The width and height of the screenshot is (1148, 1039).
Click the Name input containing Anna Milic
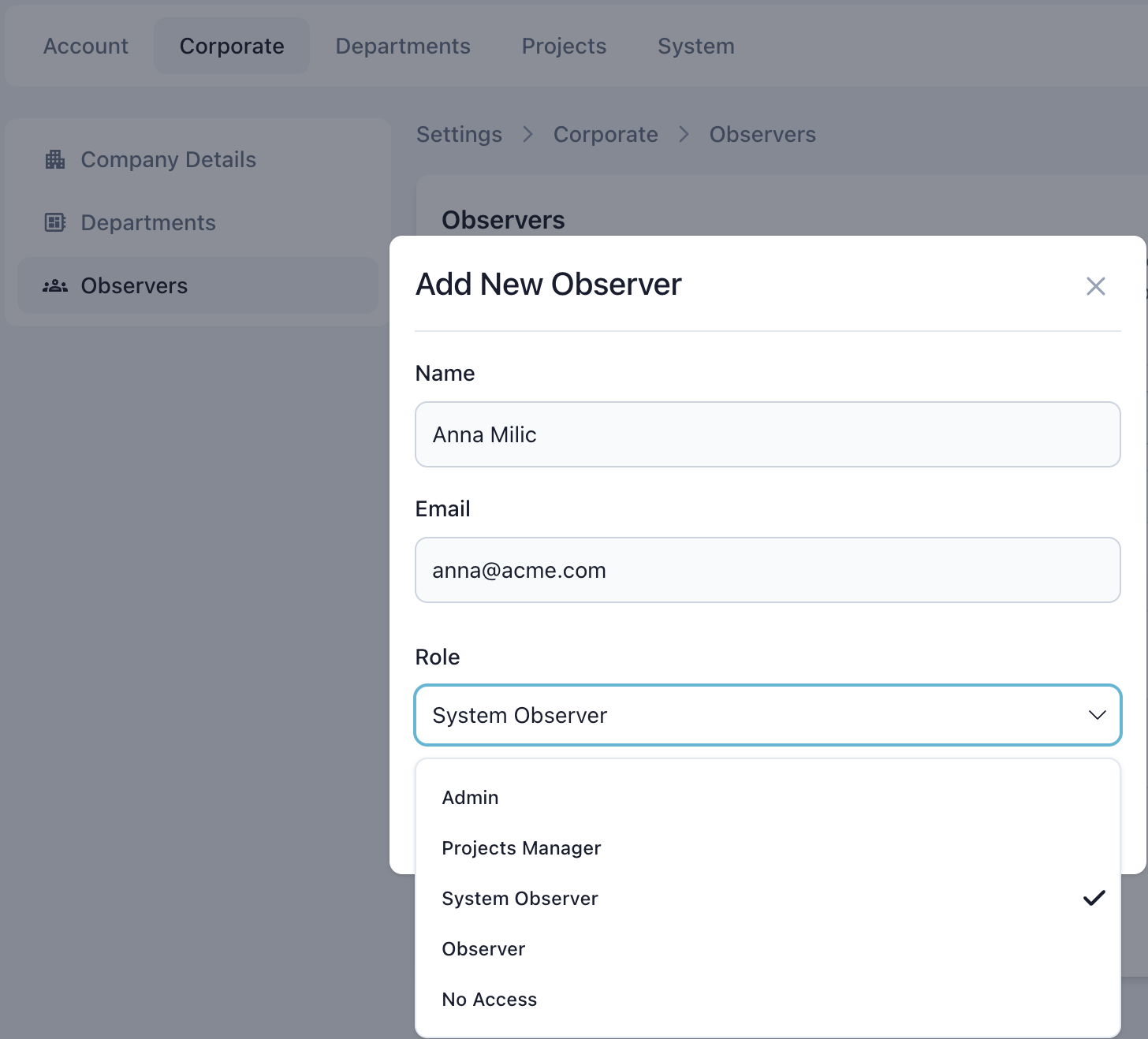pyautogui.click(x=768, y=434)
